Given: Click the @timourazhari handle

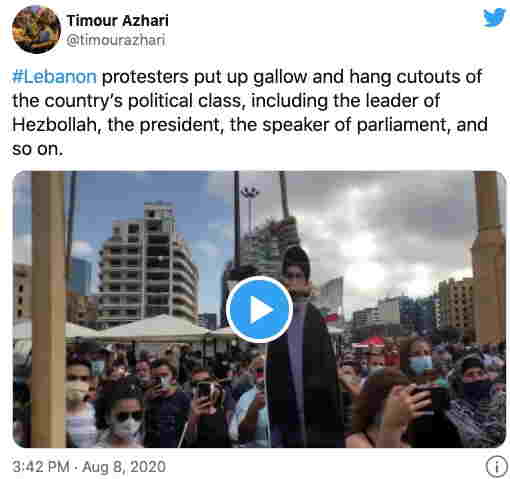Looking at the screenshot, I should pos(116,41).
